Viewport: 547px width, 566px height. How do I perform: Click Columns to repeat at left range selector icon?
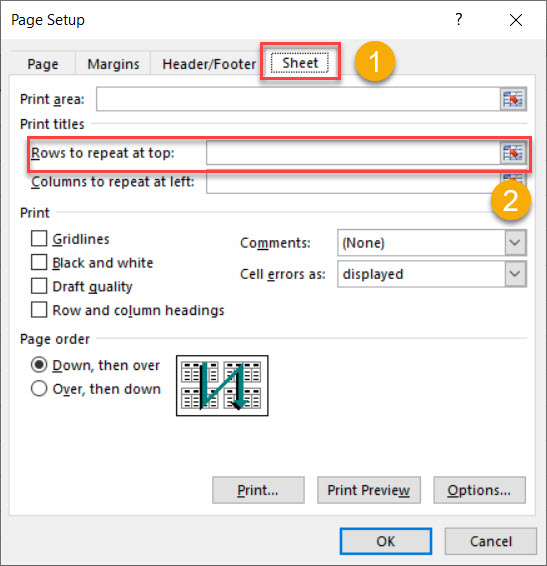point(513,178)
